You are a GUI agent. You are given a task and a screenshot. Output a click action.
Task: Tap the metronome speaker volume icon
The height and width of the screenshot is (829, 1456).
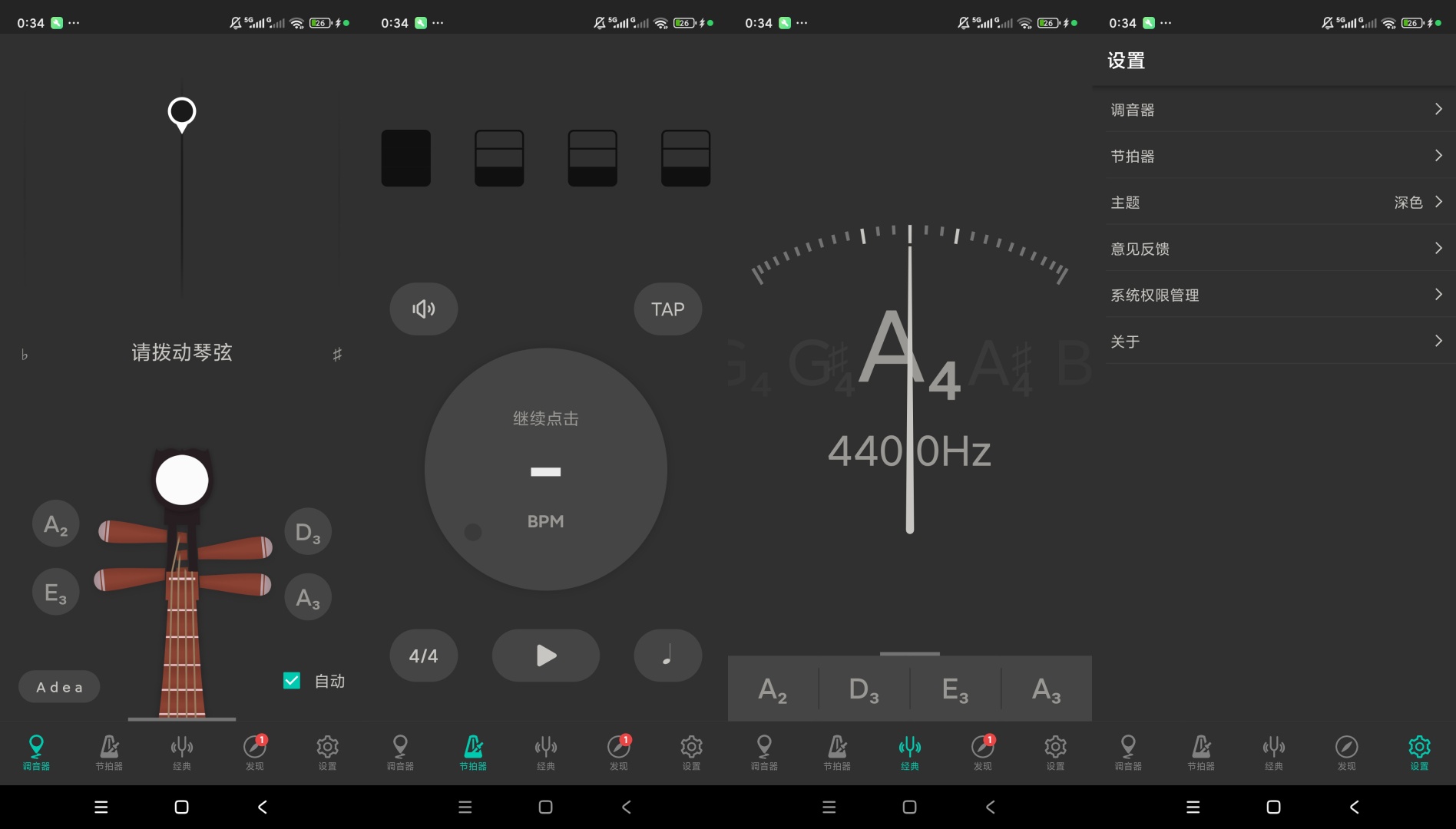click(x=423, y=309)
